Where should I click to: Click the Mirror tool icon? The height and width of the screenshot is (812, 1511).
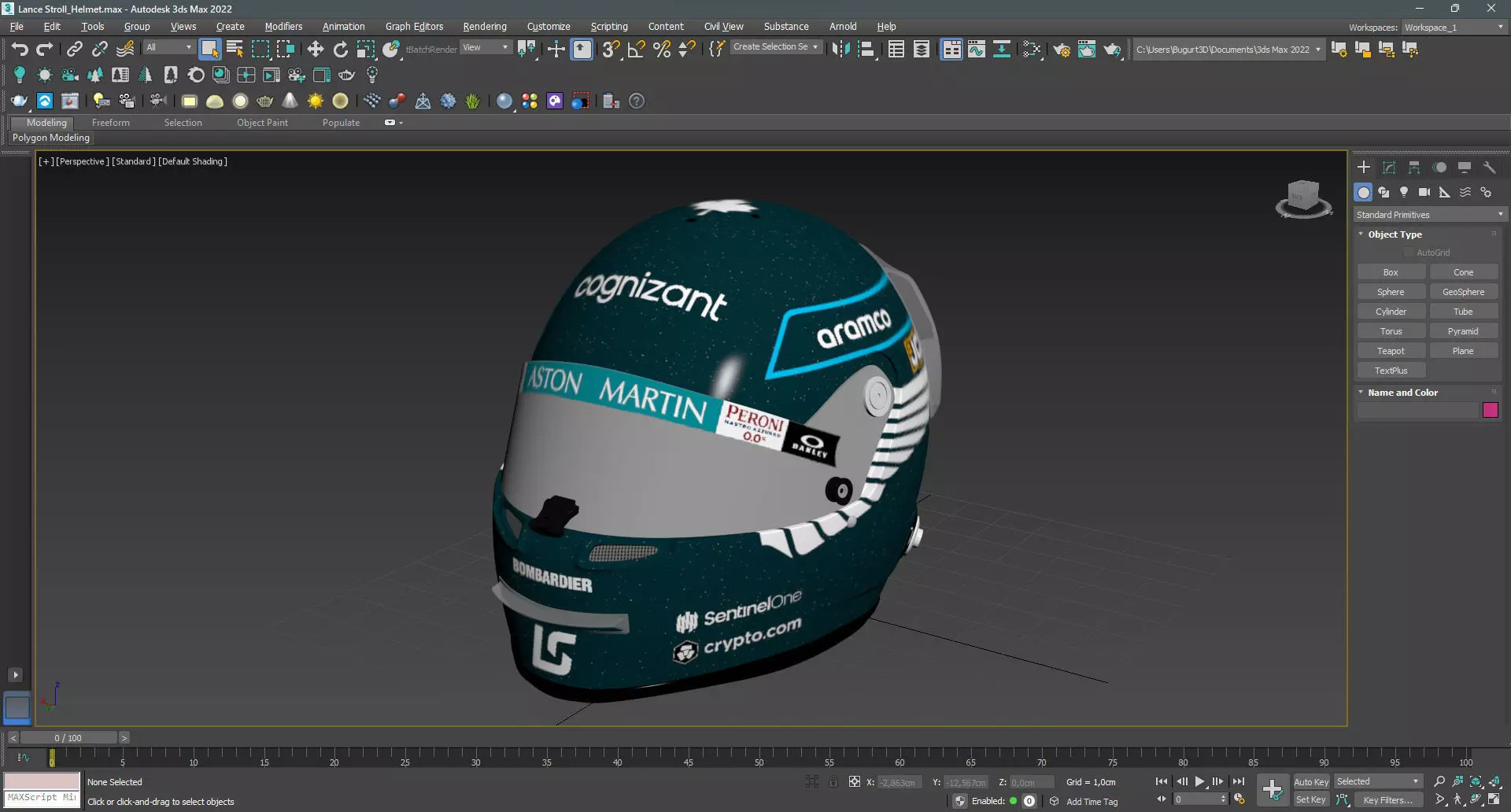(840, 50)
